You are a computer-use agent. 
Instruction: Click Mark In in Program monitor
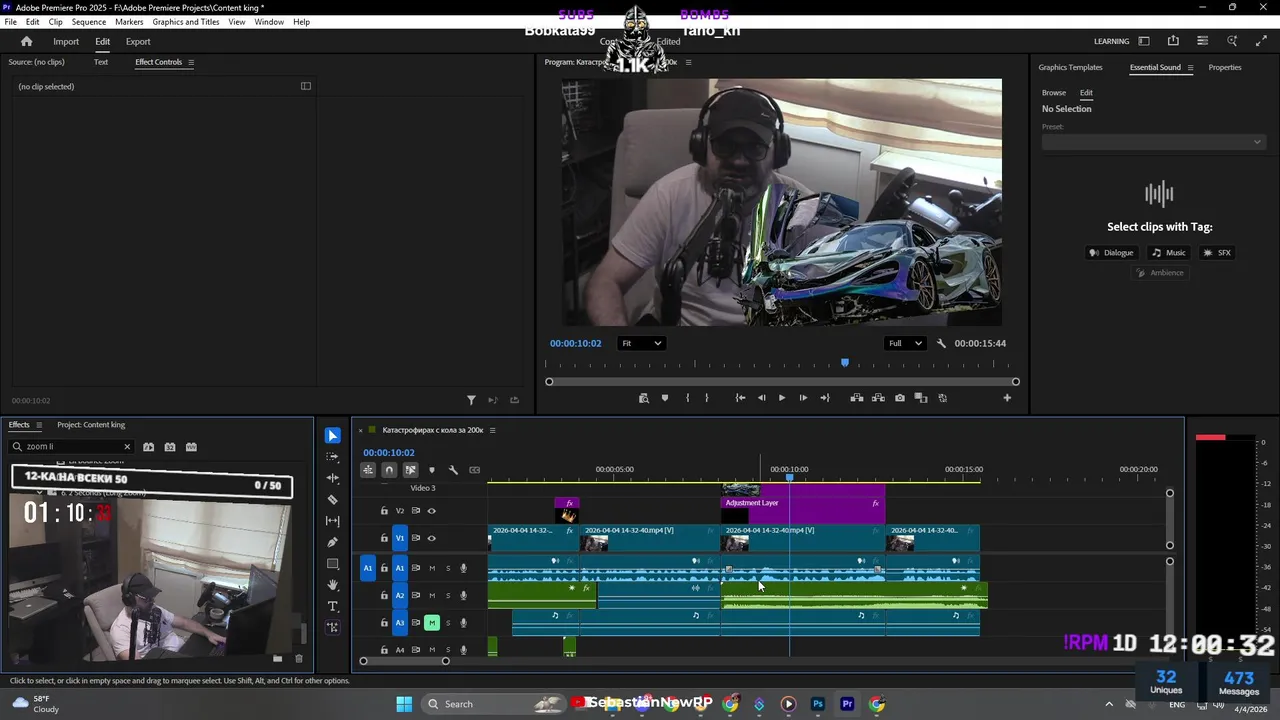[x=687, y=398]
